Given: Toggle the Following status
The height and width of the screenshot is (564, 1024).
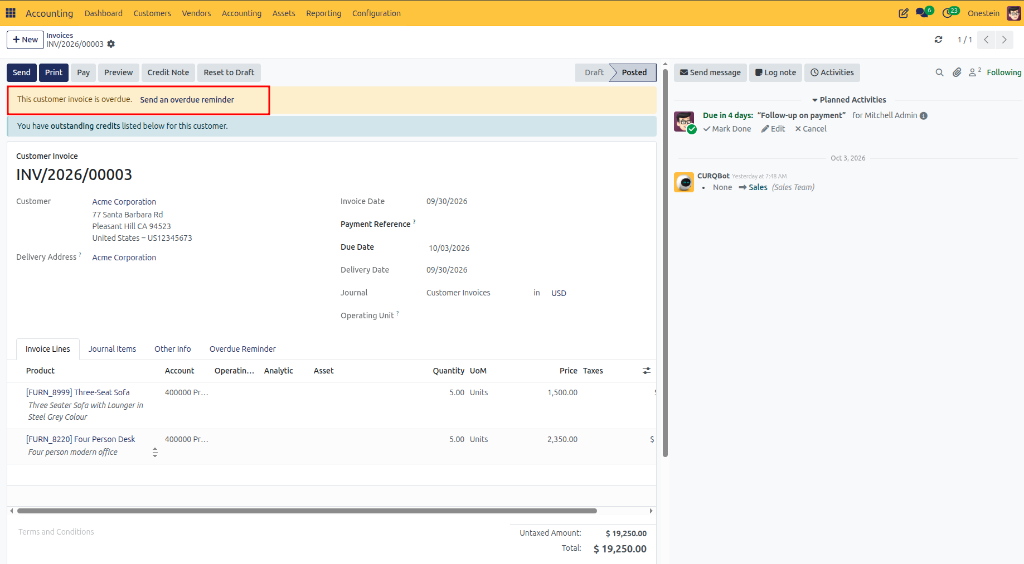Looking at the screenshot, I should click(1004, 72).
